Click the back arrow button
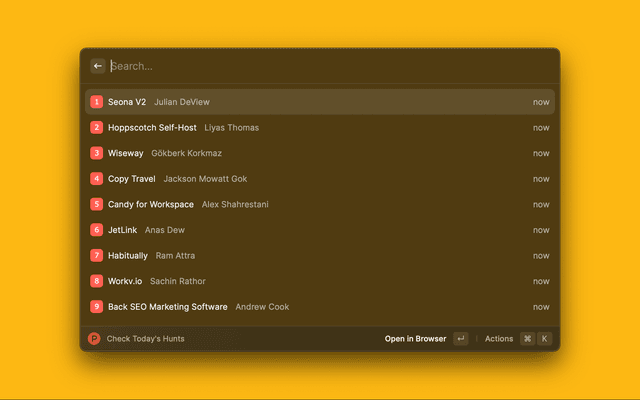This screenshot has height=400, width=640. [98, 66]
